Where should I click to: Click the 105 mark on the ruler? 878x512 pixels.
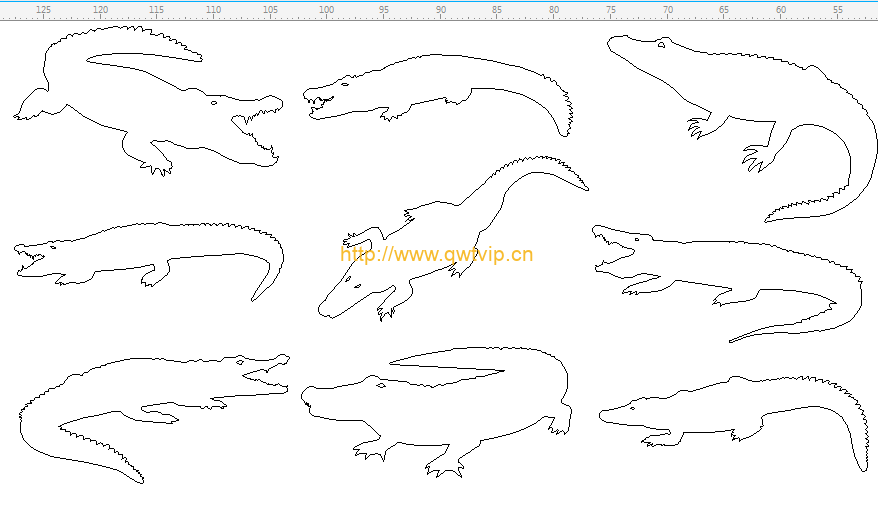pyautogui.click(x=270, y=10)
